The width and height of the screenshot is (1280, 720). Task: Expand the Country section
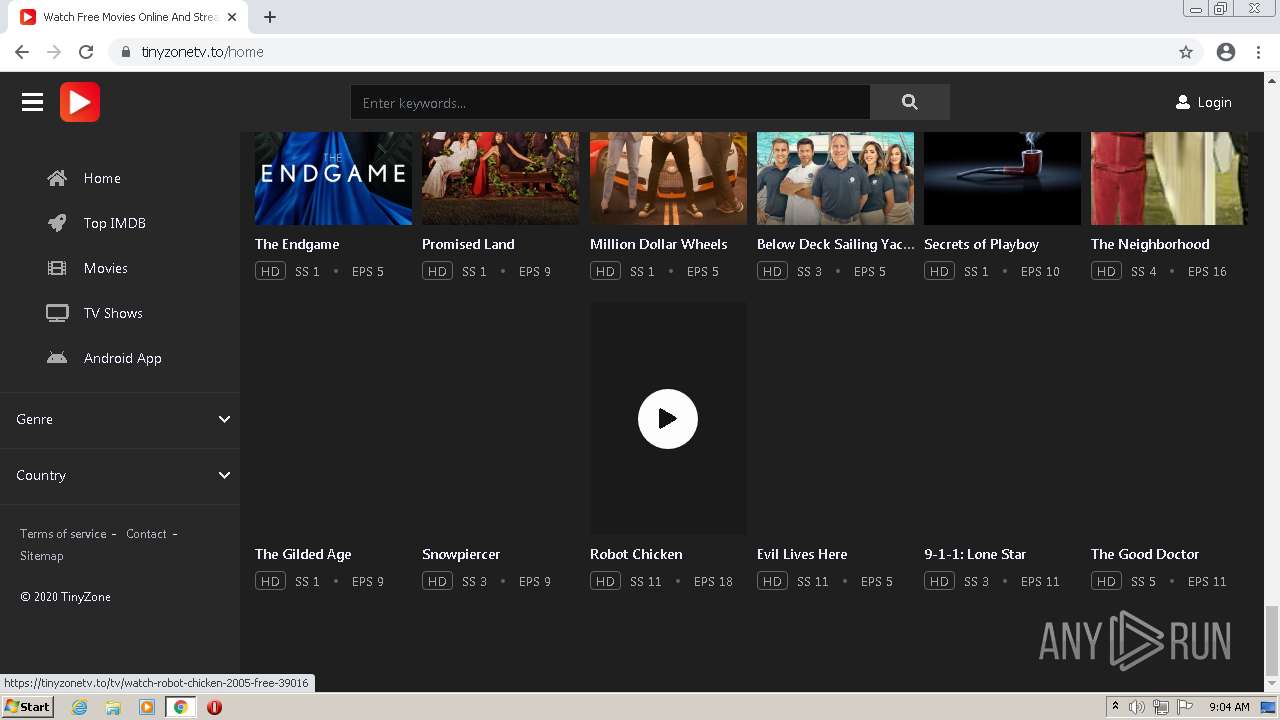click(120, 475)
